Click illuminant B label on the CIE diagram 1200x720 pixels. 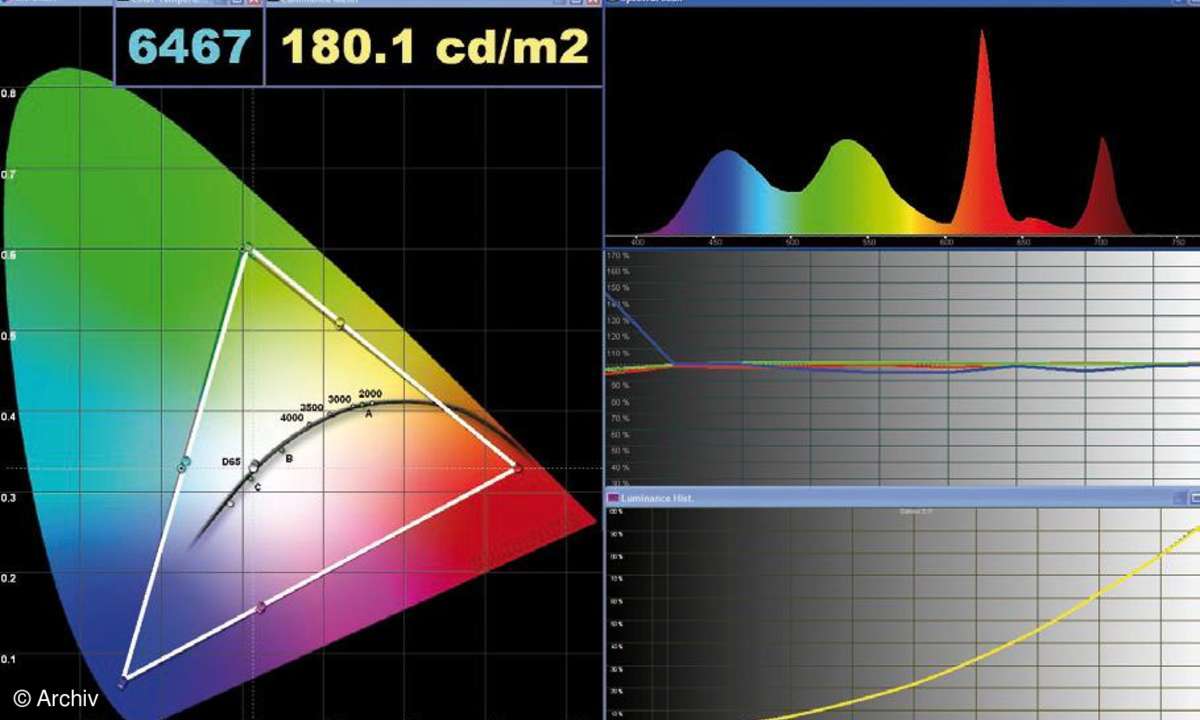pyautogui.click(x=289, y=458)
